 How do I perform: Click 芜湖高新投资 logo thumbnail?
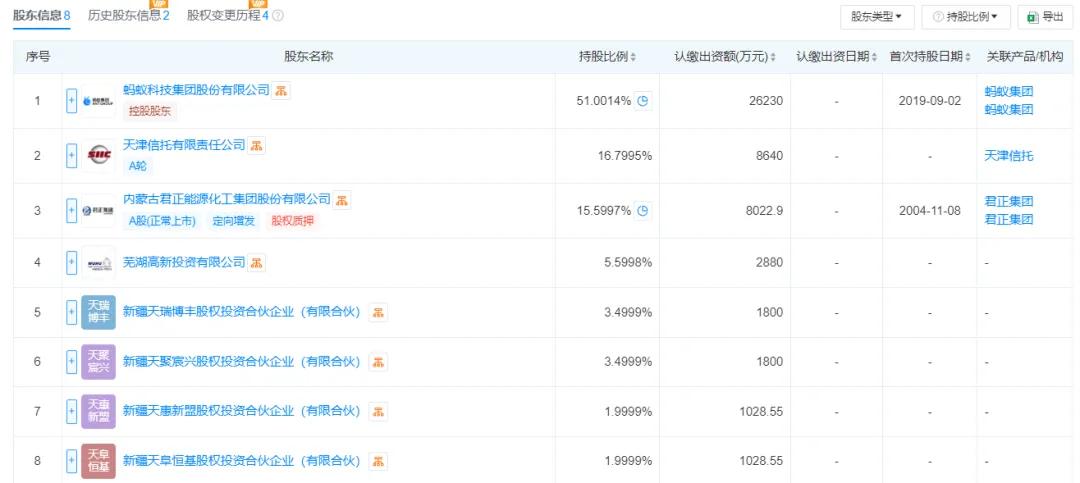click(x=98, y=263)
